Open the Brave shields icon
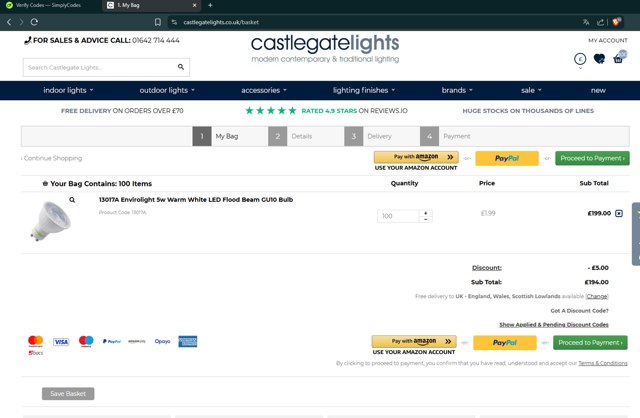This screenshot has width=640, height=418. 616,22
